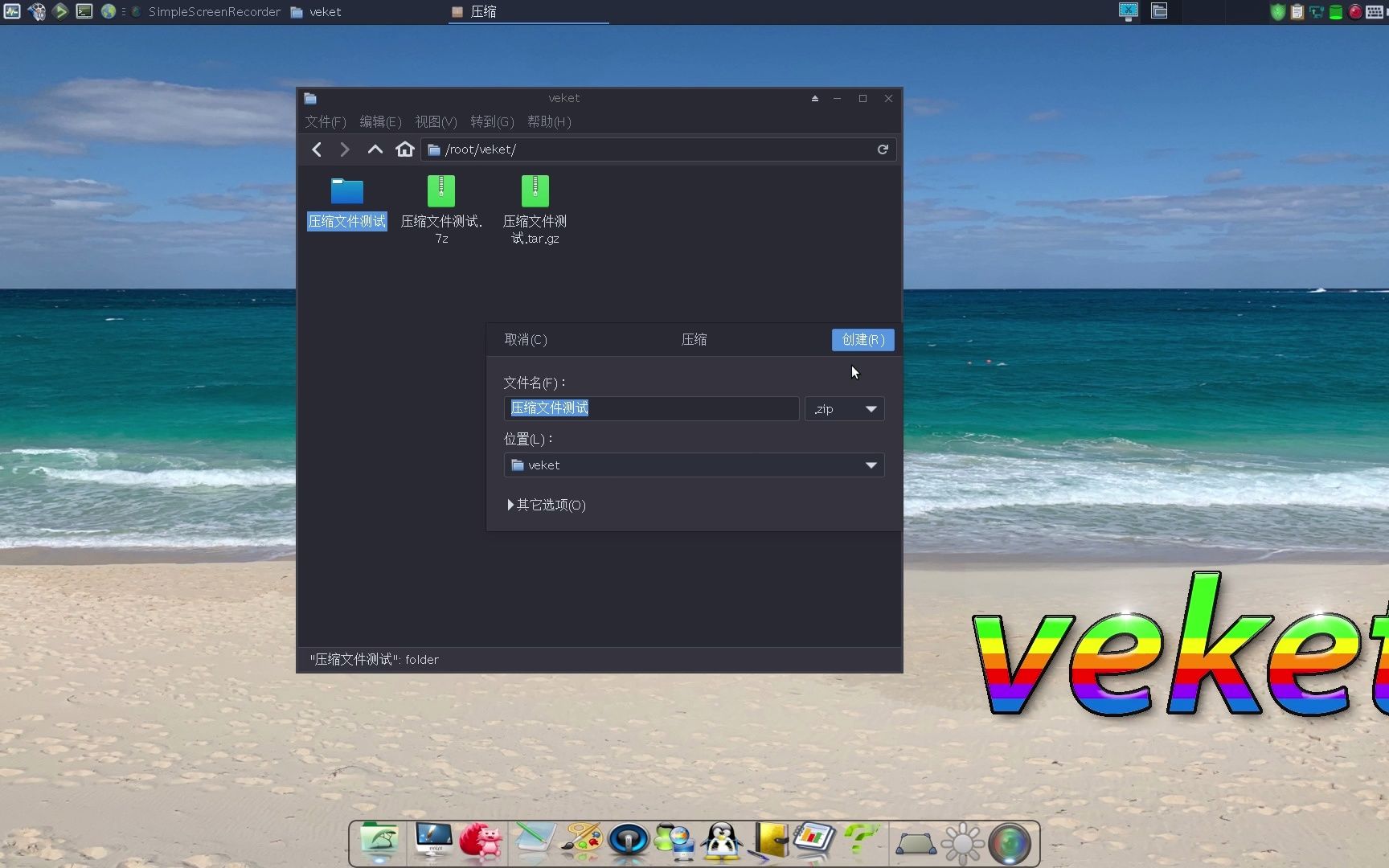Click the 取消(C) button
This screenshot has width=1389, height=868.
[526, 339]
